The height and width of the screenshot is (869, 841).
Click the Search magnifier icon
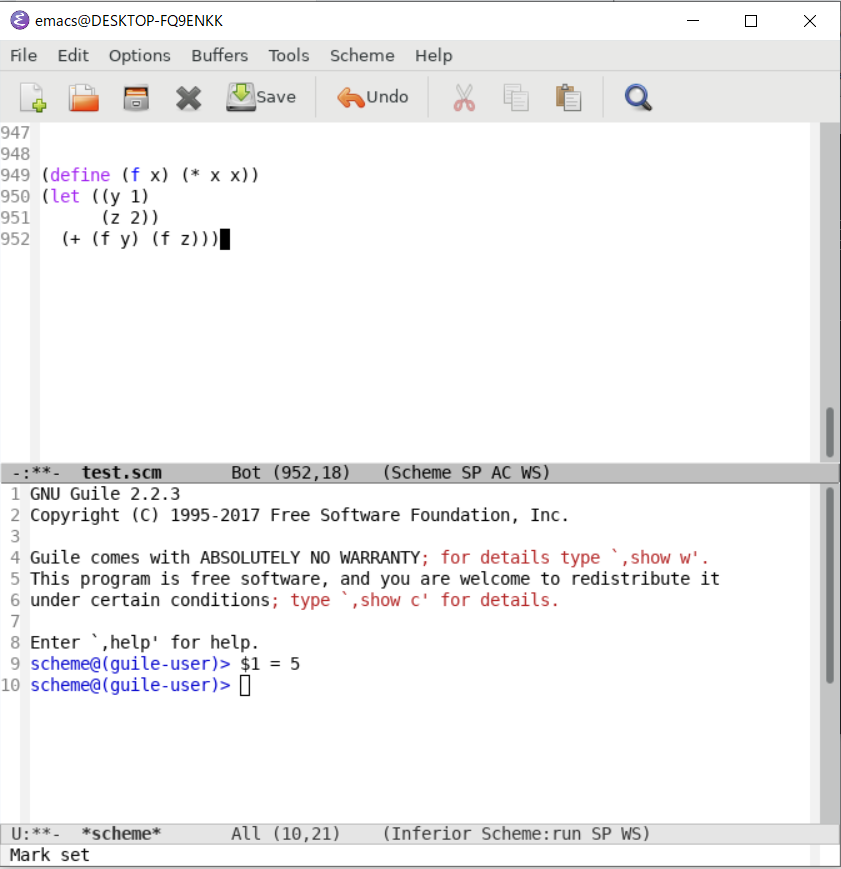[x=638, y=98]
